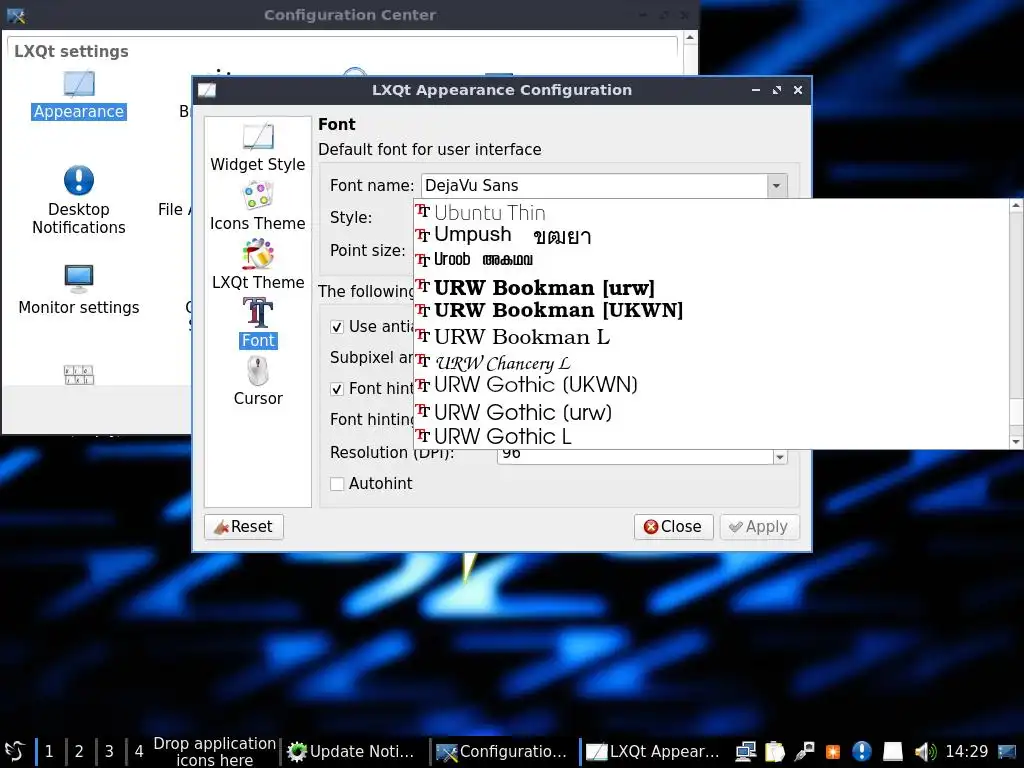Minimize the LXQt Appearance Configuration window
This screenshot has height=768, width=1024.
click(x=756, y=90)
